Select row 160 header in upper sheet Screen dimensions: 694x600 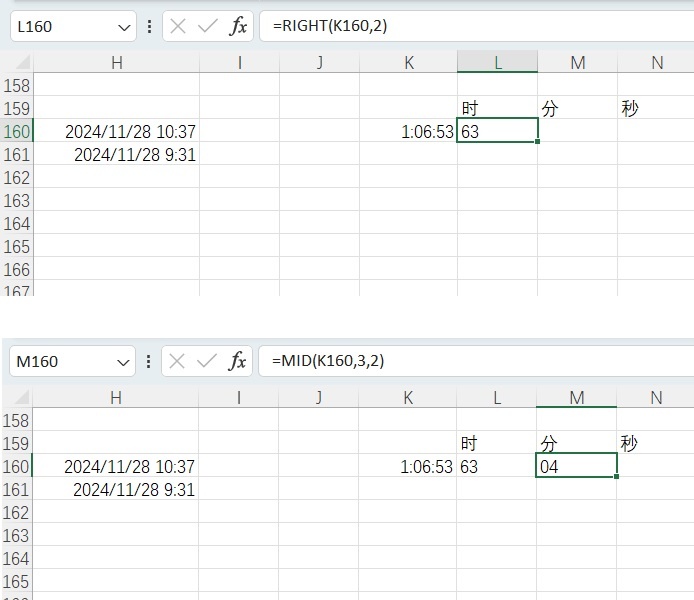[17, 131]
